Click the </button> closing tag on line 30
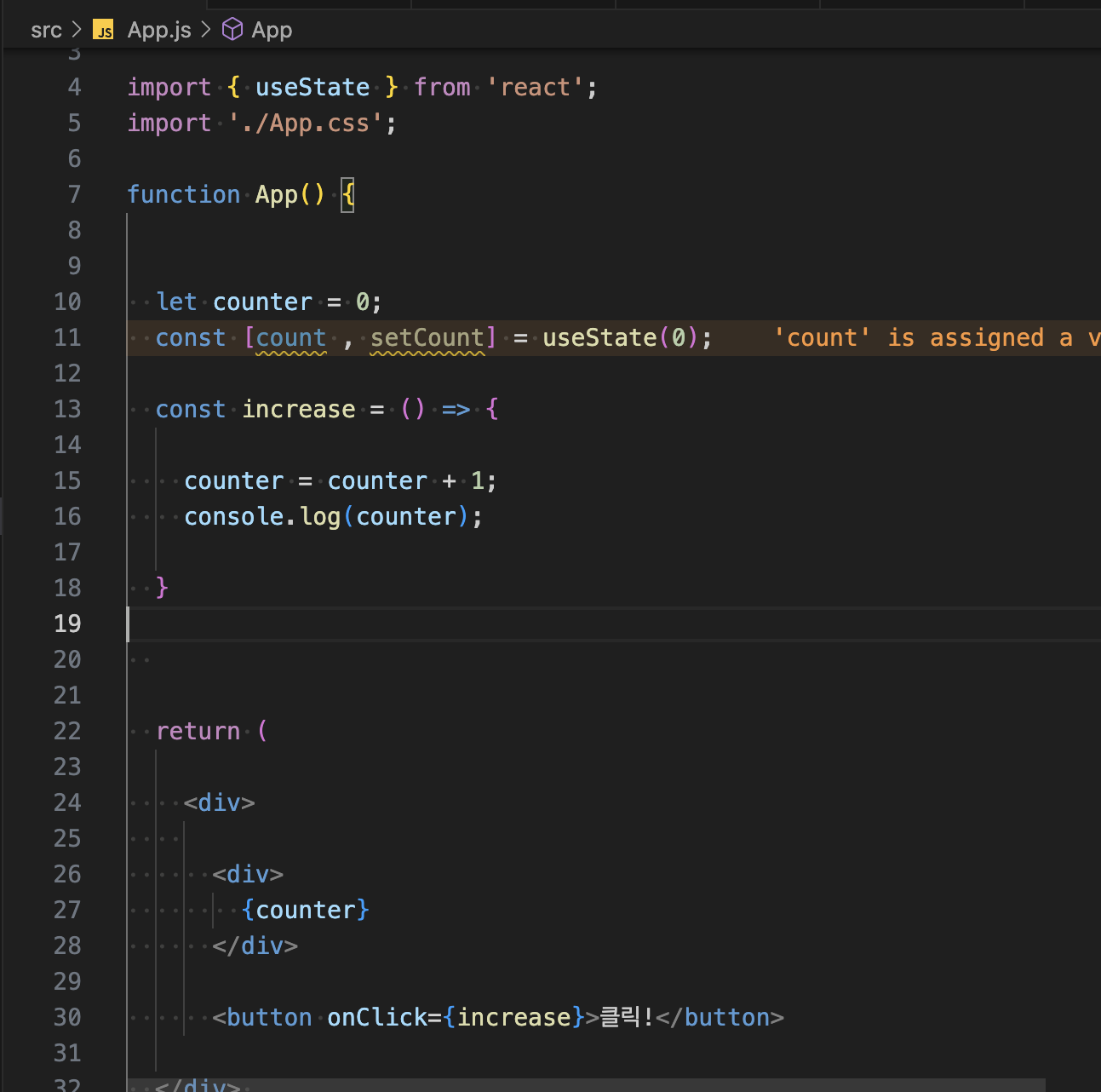 720,1017
